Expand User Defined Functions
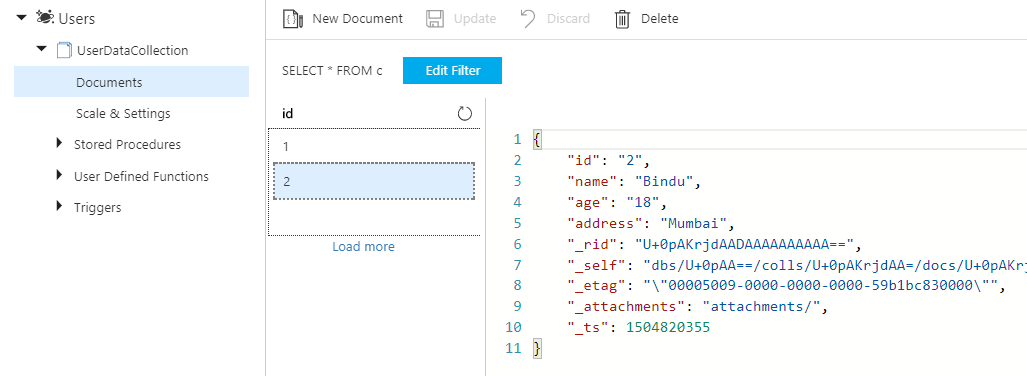 [x=60, y=176]
